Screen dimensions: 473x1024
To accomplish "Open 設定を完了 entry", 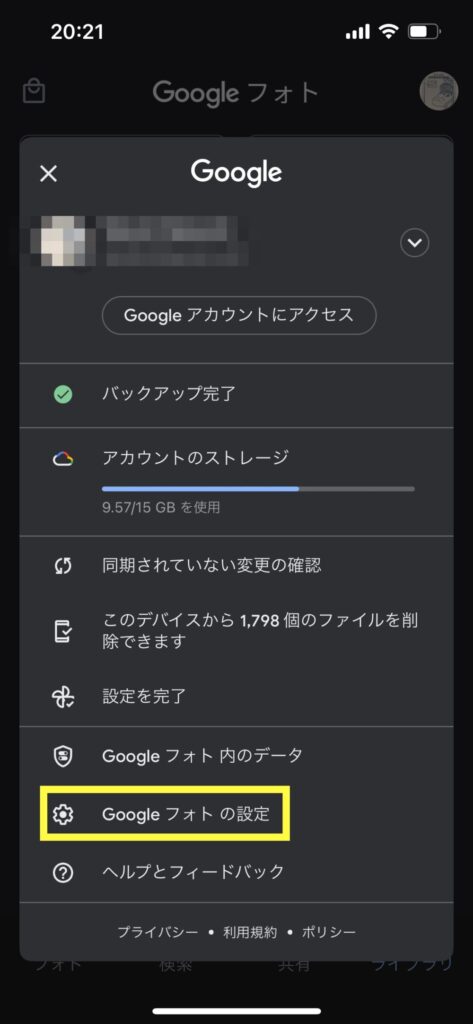I will pyautogui.click(x=236, y=696).
